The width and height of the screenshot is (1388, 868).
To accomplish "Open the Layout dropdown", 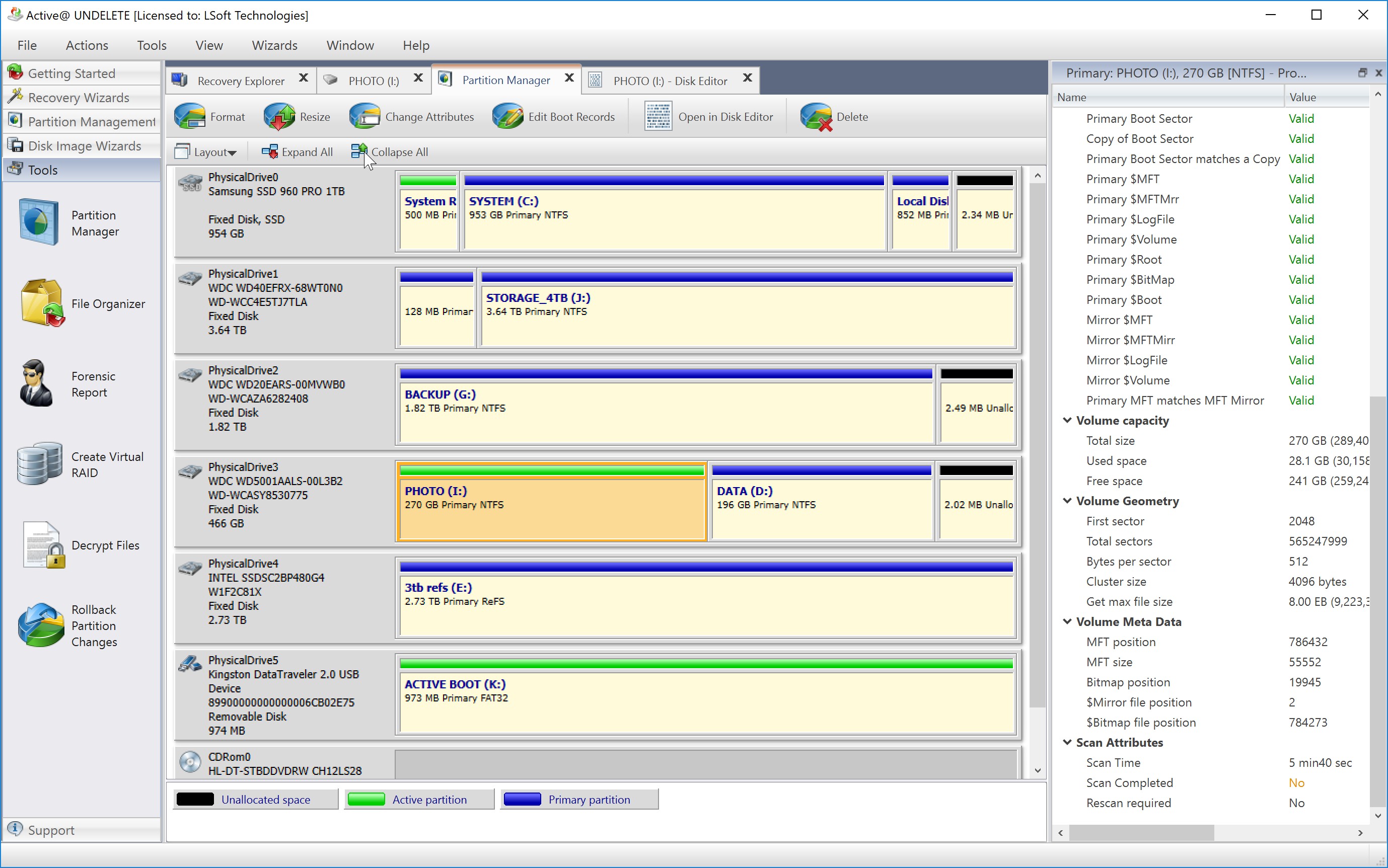I will [x=206, y=152].
